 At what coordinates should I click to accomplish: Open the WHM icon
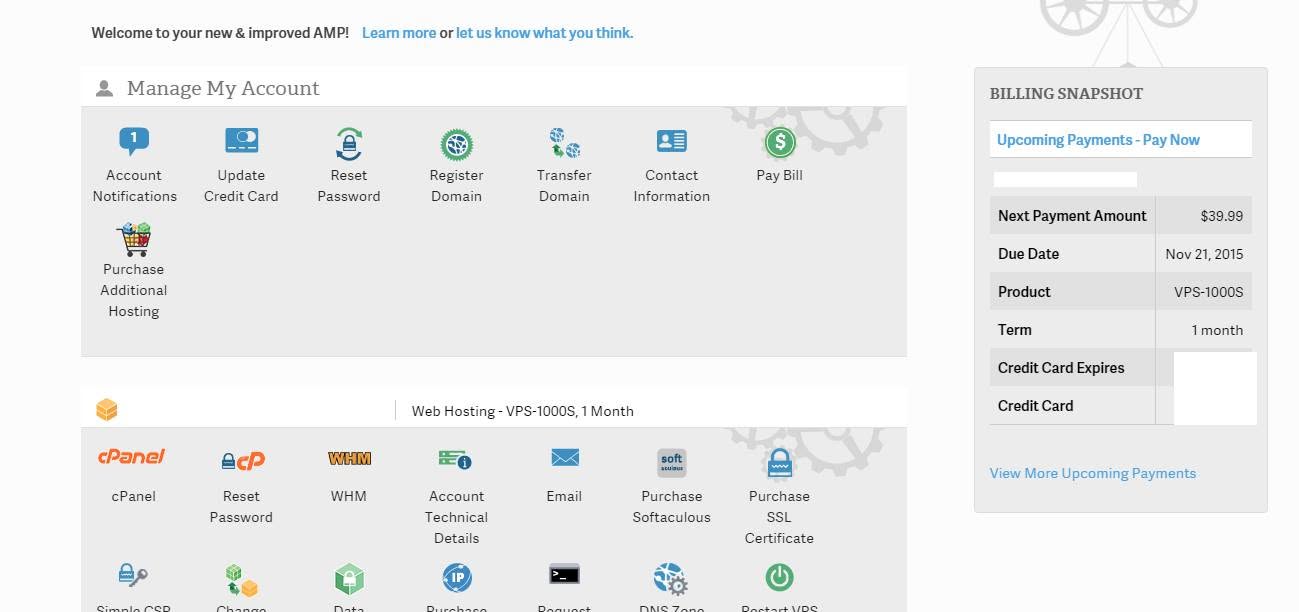pyautogui.click(x=349, y=459)
